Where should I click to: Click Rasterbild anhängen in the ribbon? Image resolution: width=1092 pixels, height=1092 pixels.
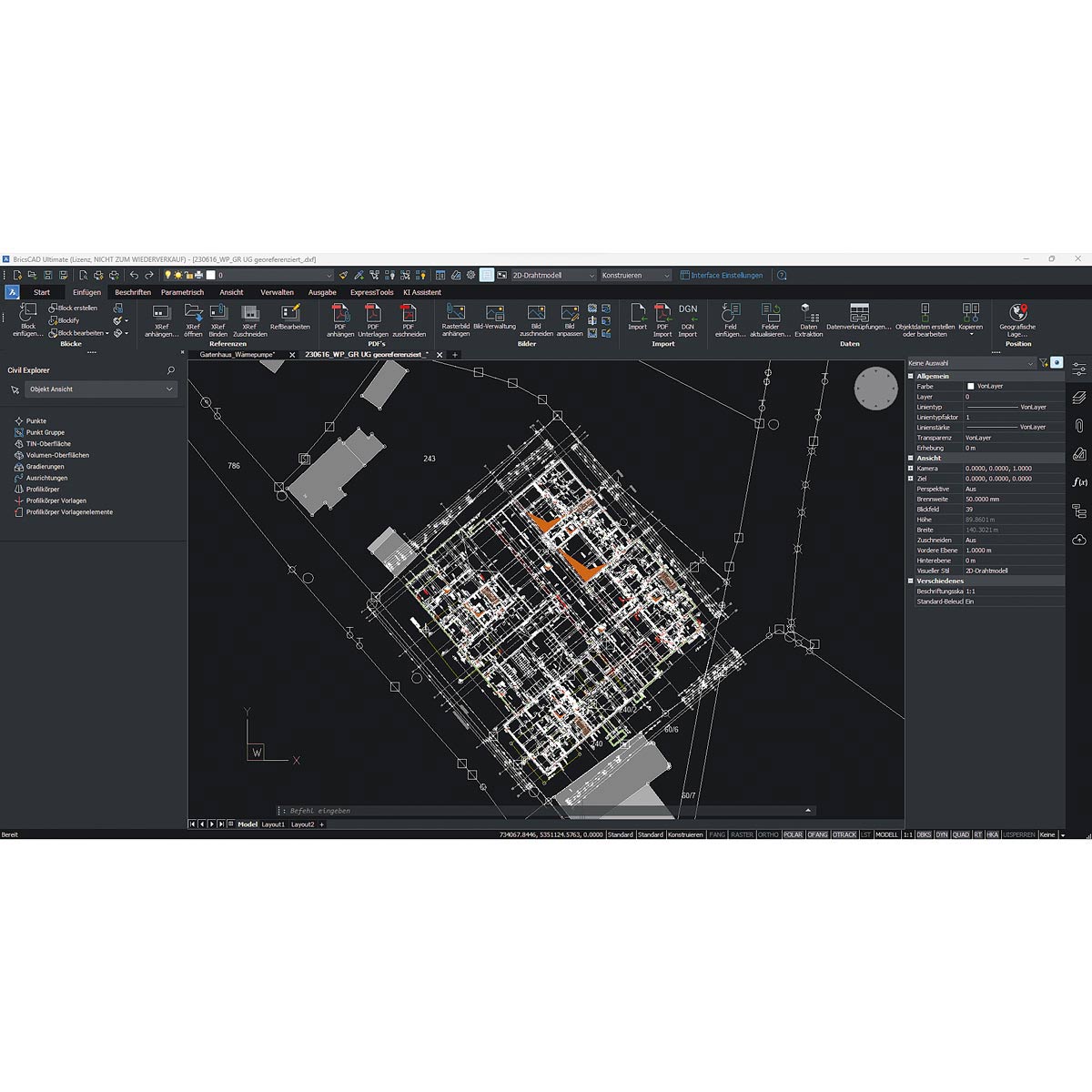(x=456, y=314)
